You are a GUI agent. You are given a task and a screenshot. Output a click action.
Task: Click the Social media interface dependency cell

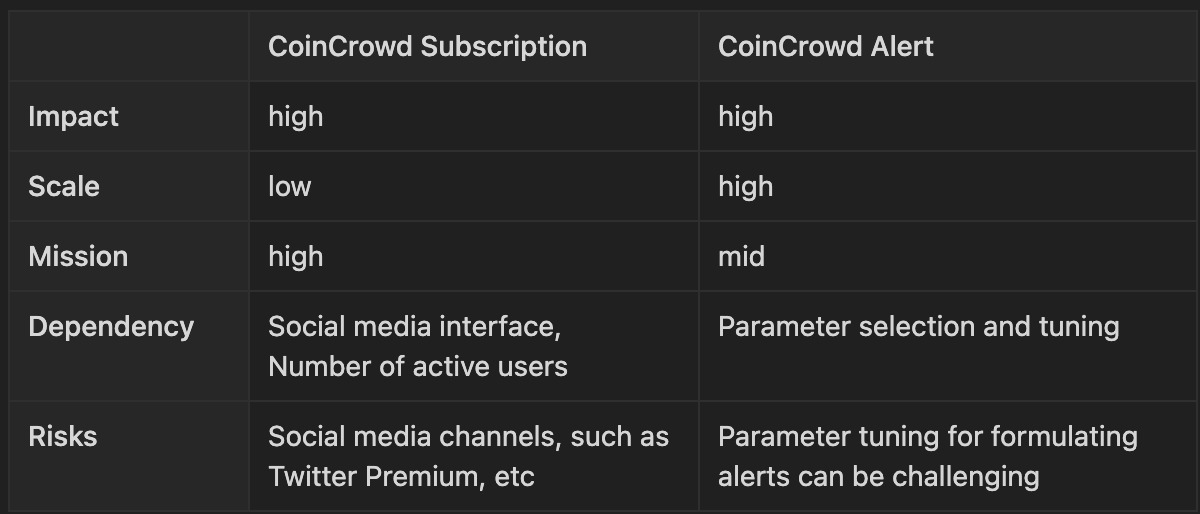(x=421, y=327)
